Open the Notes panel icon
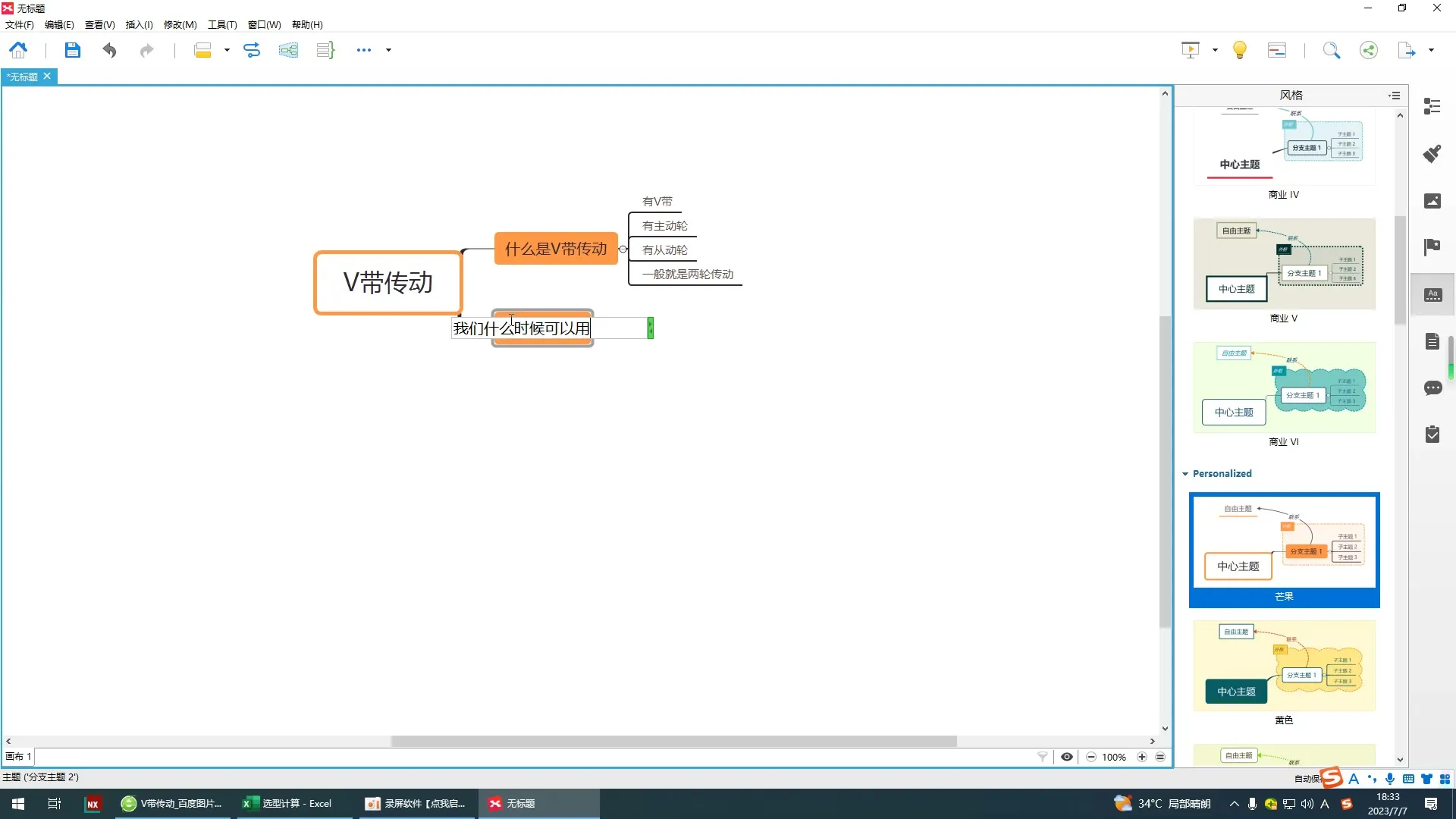The height and width of the screenshot is (819, 1456). click(x=1432, y=341)
